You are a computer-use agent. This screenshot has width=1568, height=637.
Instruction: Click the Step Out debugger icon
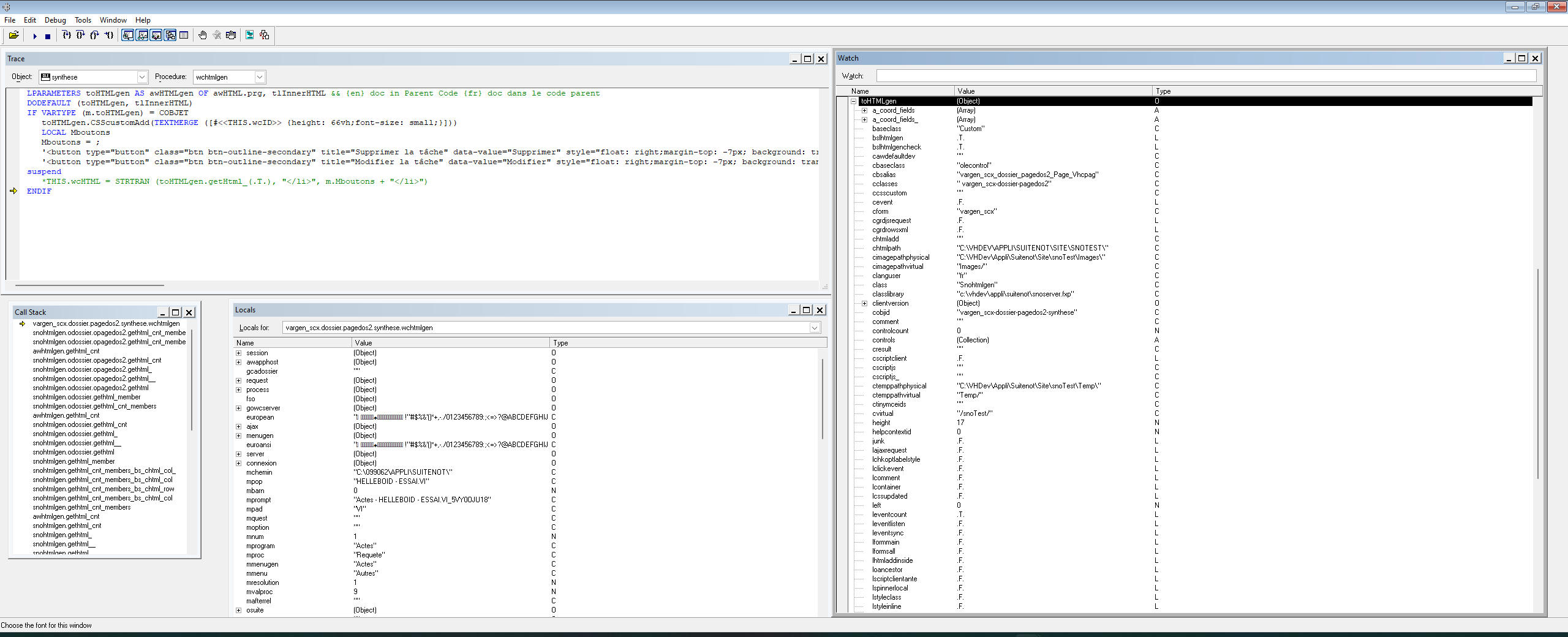94,36
